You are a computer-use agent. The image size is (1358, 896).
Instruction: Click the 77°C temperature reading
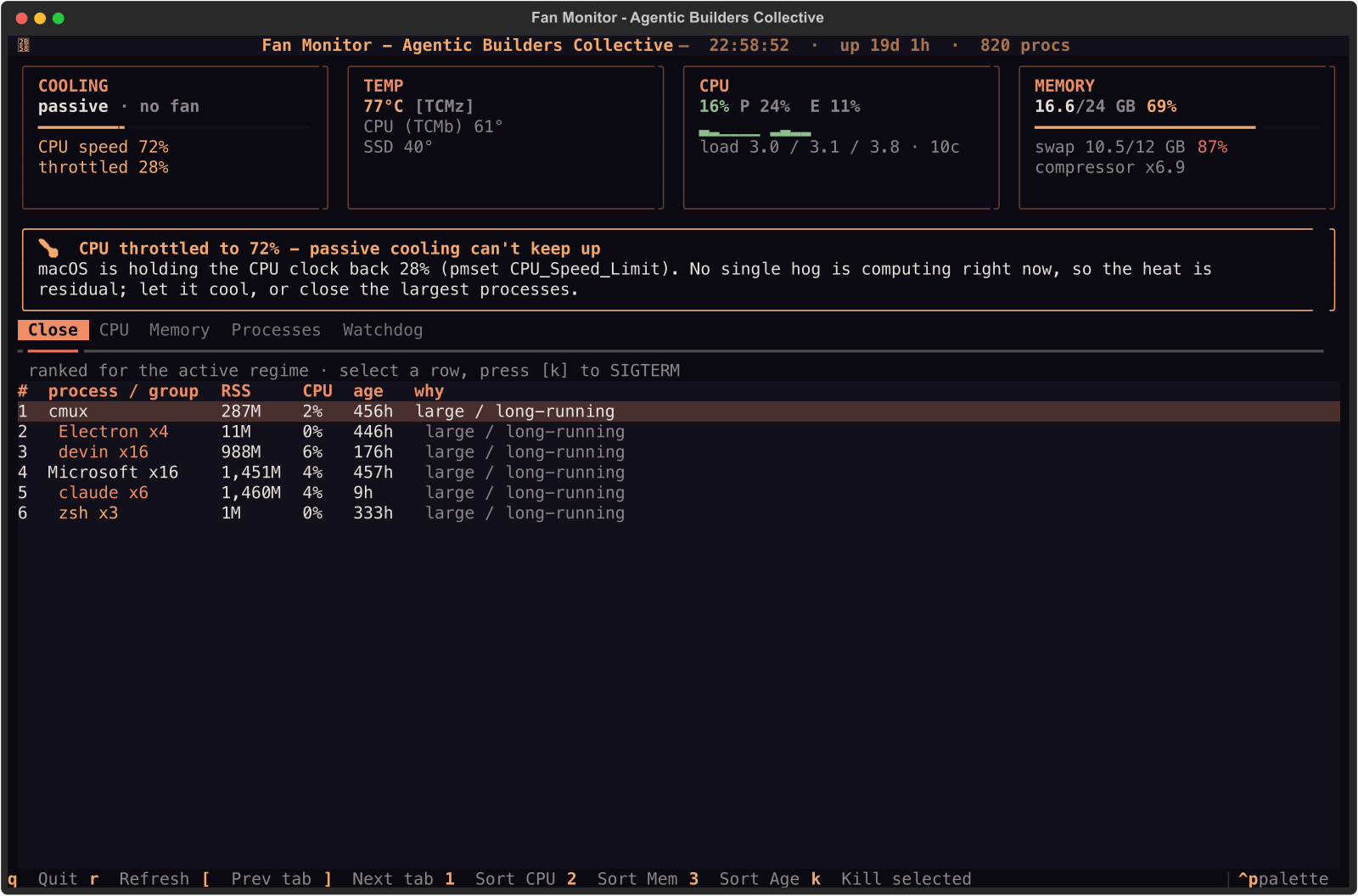pyautogui.click(x=384, y=106)
